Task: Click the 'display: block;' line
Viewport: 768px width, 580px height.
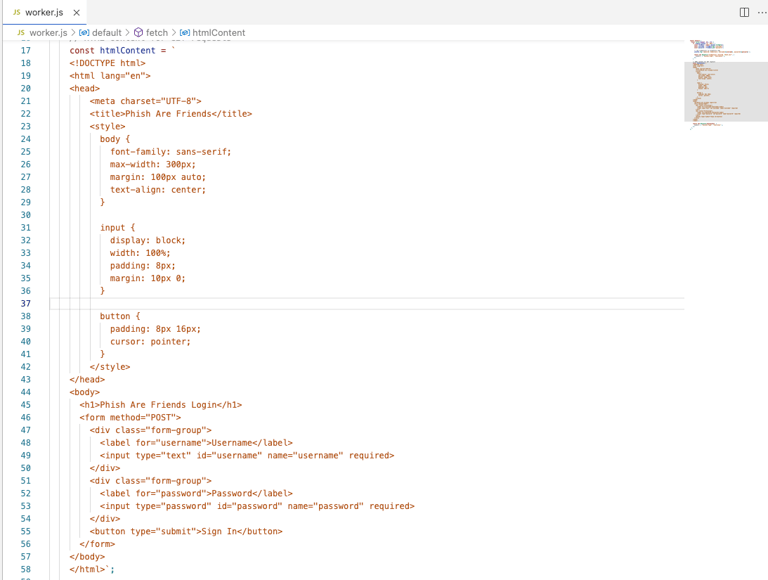Action: pyautogui.click(x=147, y=241)
